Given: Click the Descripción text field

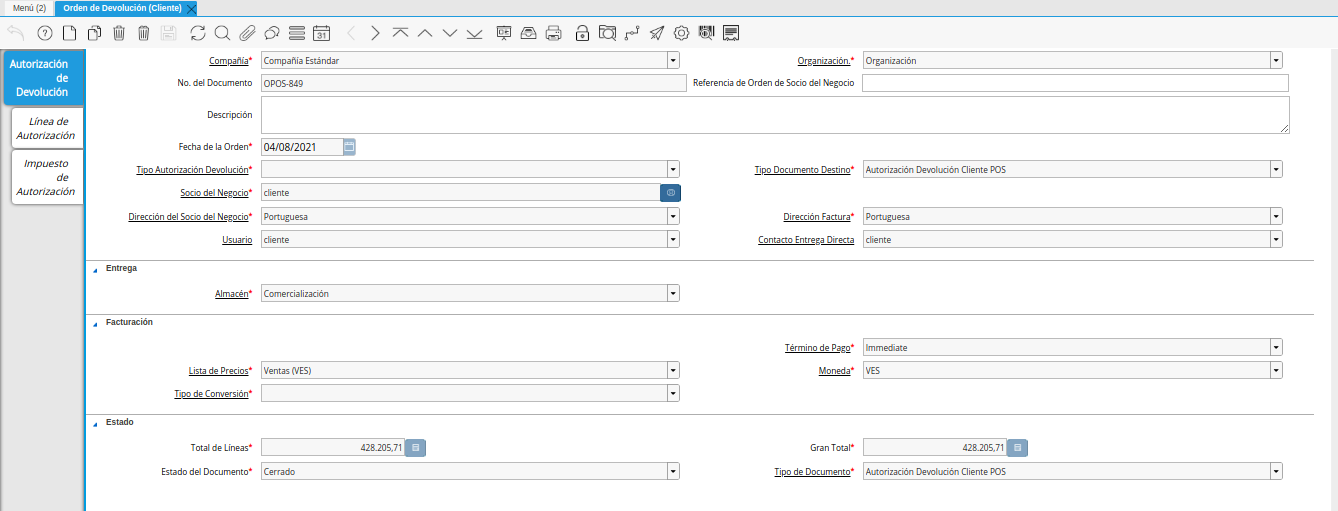Looking at the screenshot, I should pos(775,115).
